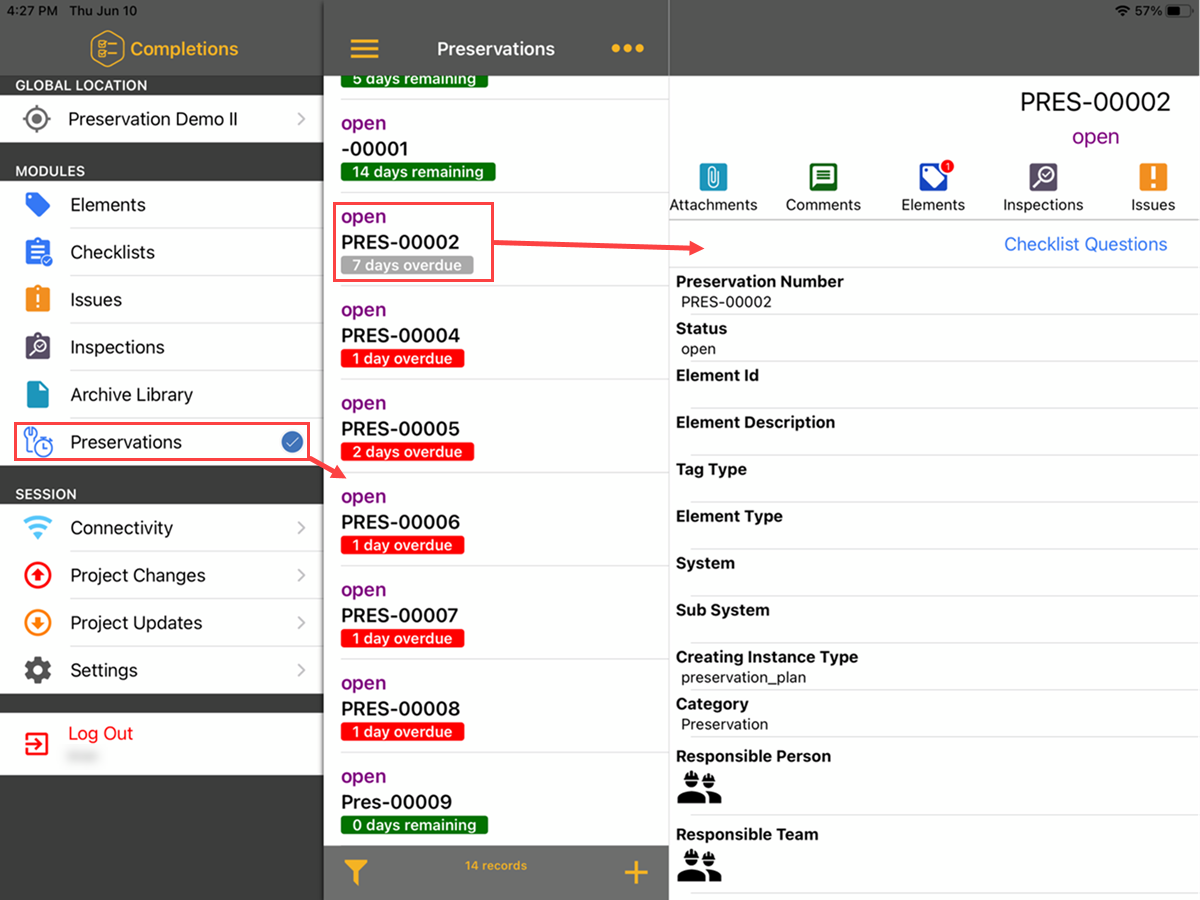This screenshot has width=1200, height=900.
Task: Add a new preservation with plus icon
Action: pos(636,872)
